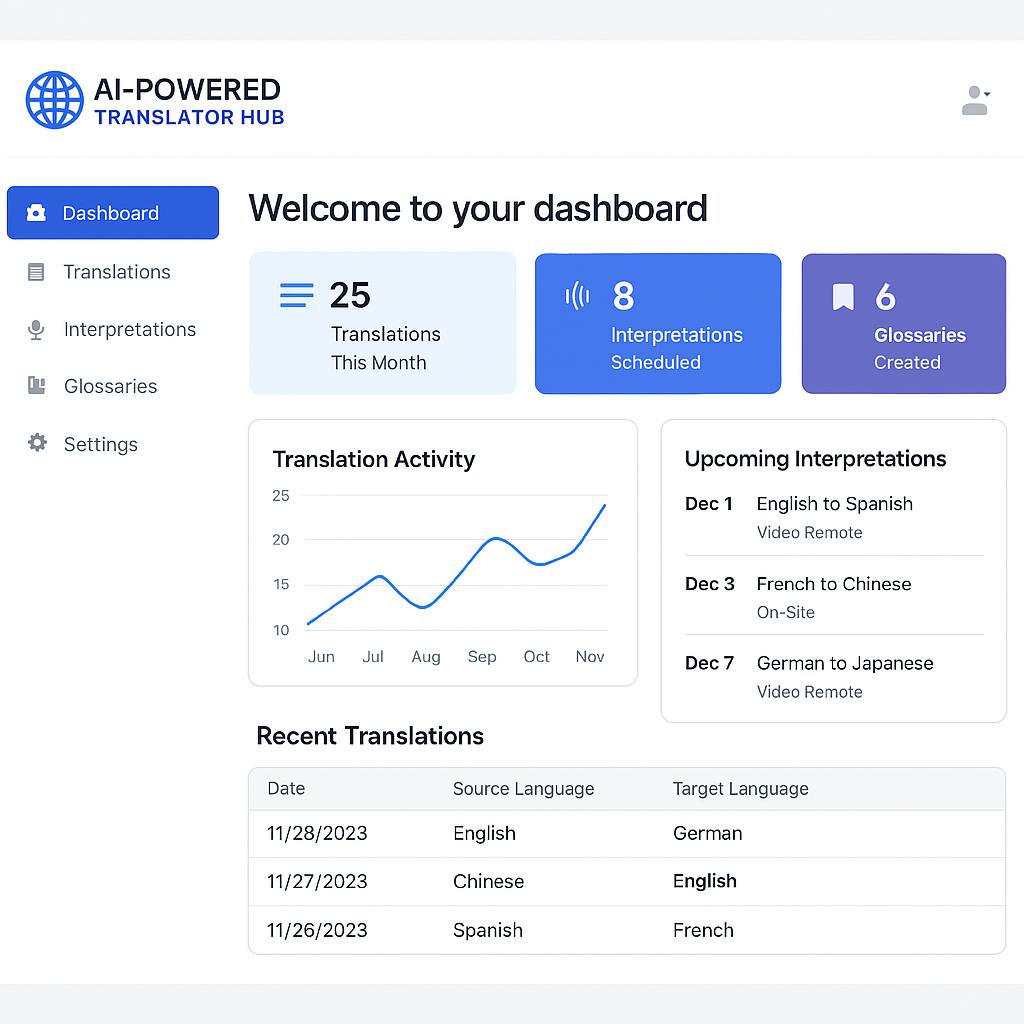Click English target cell in 11/27 row
1024x1024 pixels.
tap(705, 882)
